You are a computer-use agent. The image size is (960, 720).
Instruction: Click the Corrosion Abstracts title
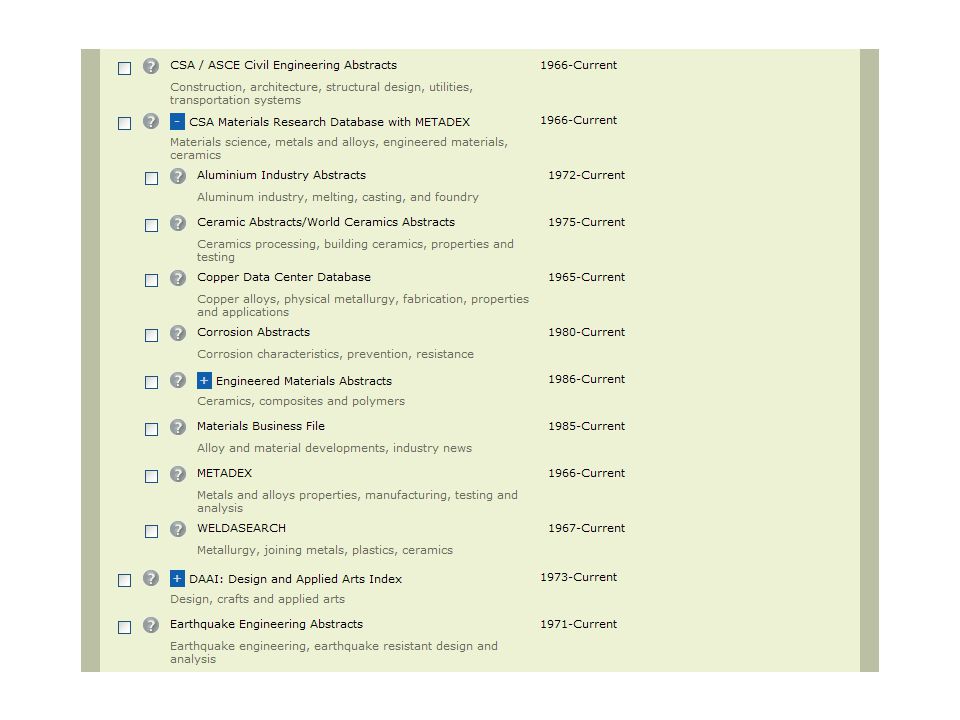pos(253,332)
